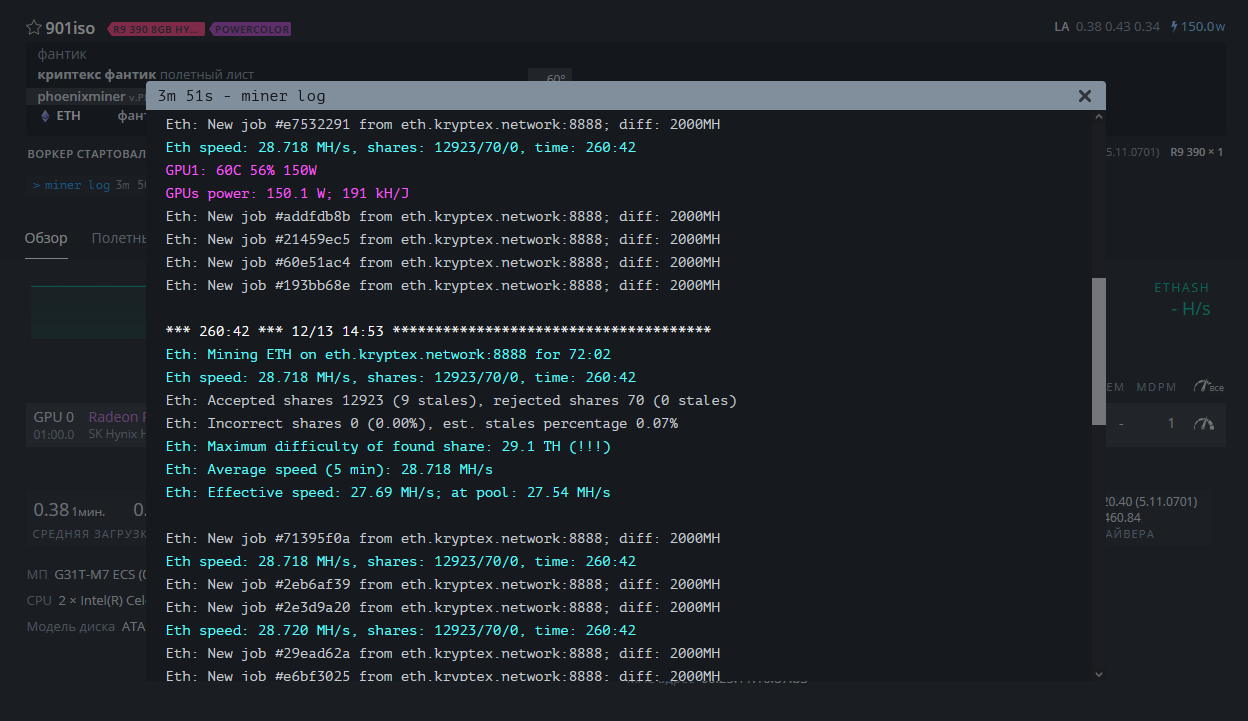This screenshot has height=721, width=1248.
Task: Click log line "New job #71395f0a"
Action: click(x=443, y=539)
